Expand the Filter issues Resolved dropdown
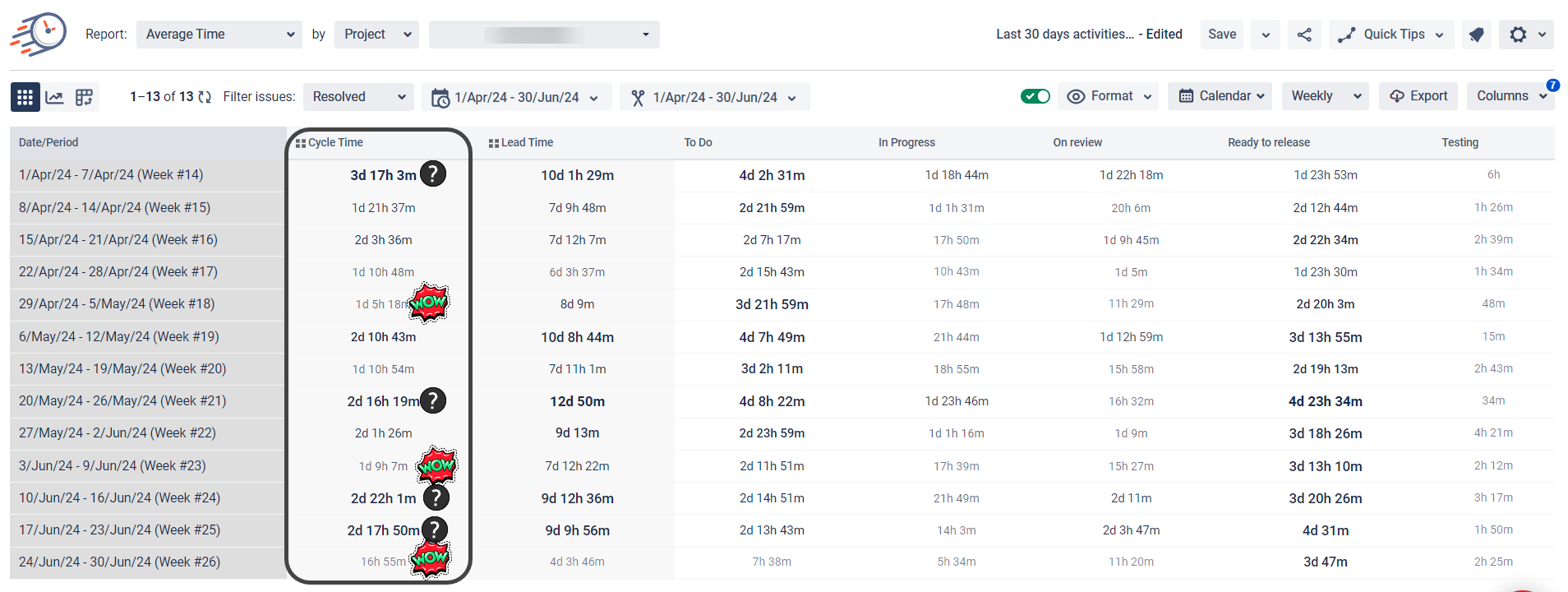The height and width of the screenshot is (592, 1568). [x=358, y=97]
